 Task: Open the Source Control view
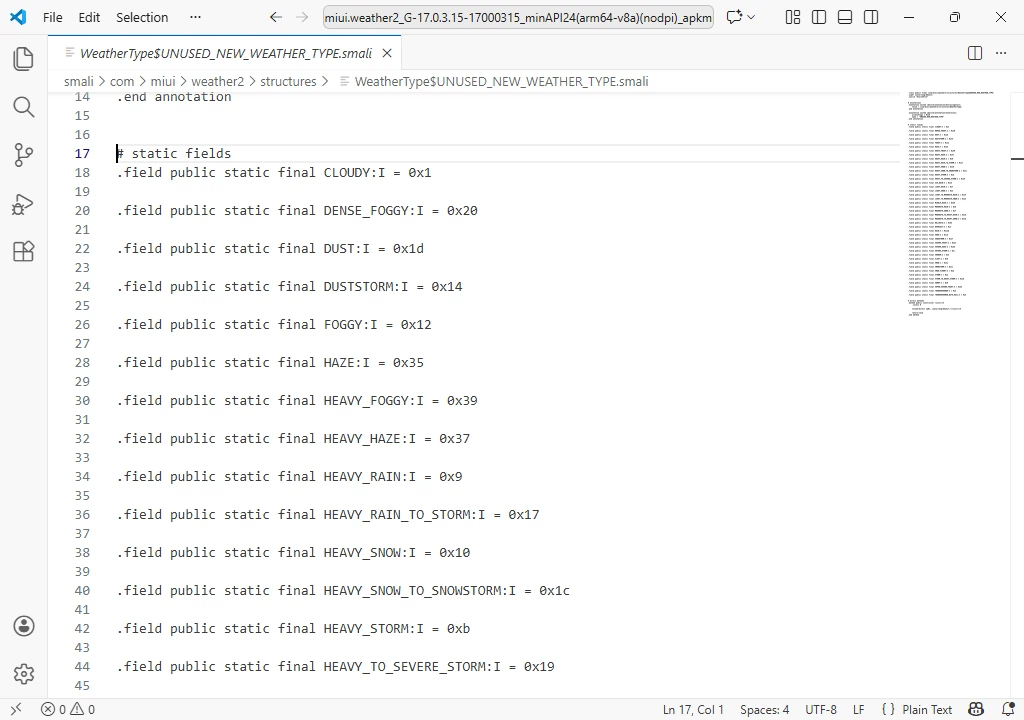24,155
